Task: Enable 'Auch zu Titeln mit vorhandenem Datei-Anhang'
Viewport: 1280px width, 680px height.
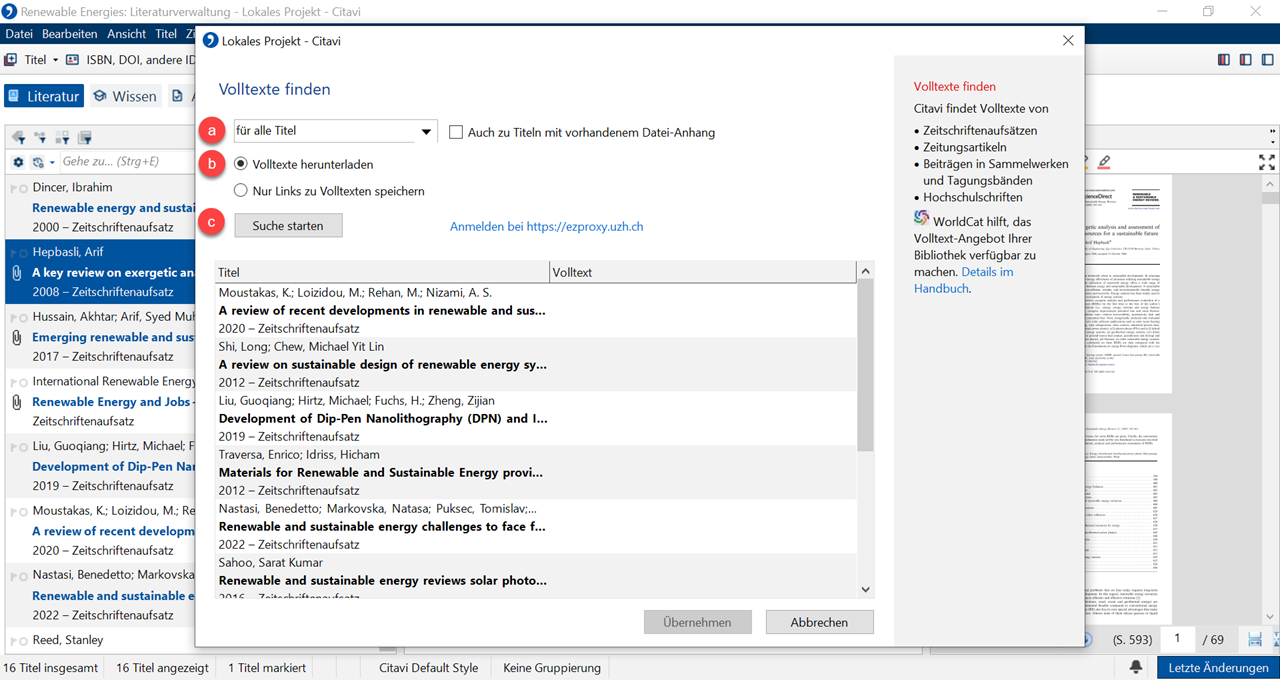Action: (456, 132)
